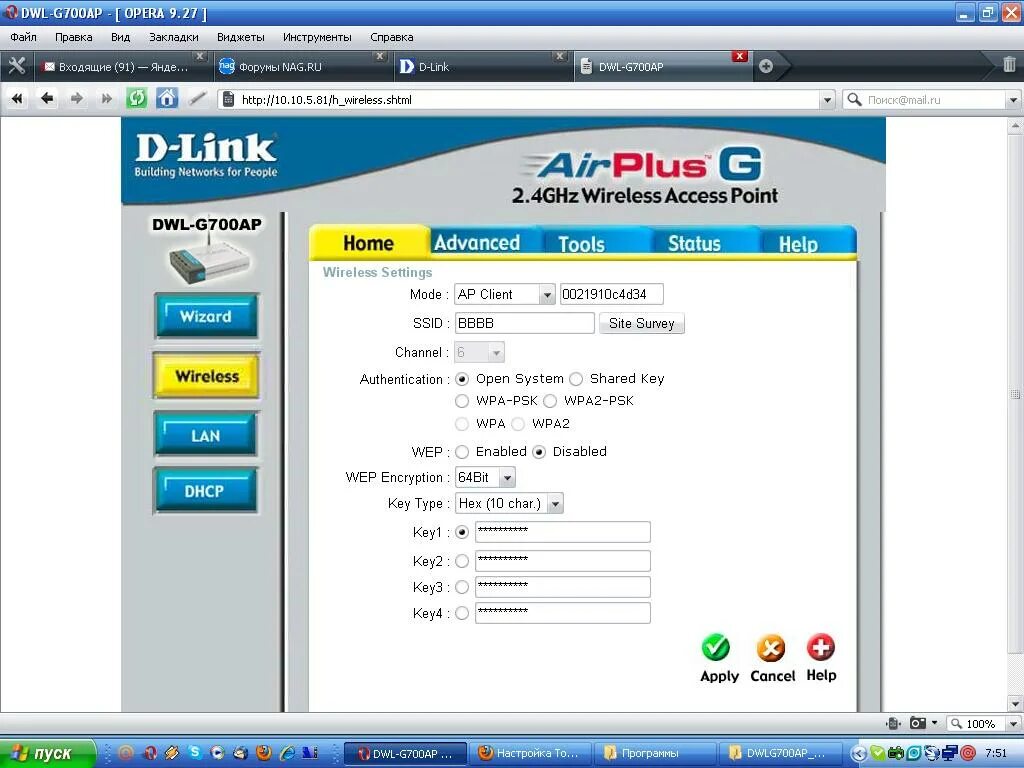Go to Opera home page icon
1024x768 pixels.
tap(167, 99)
